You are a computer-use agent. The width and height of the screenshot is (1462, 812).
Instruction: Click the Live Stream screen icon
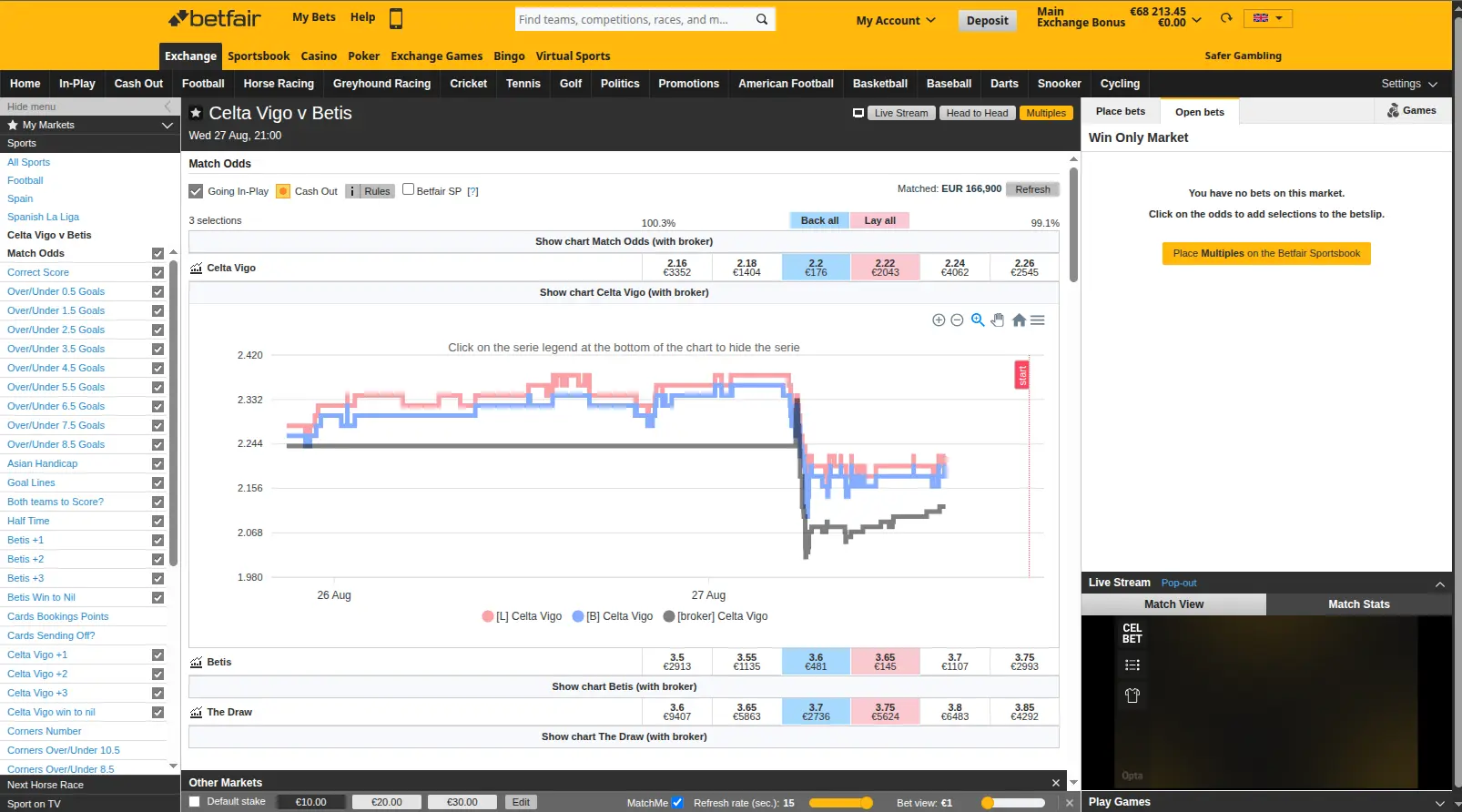[858, 113]
